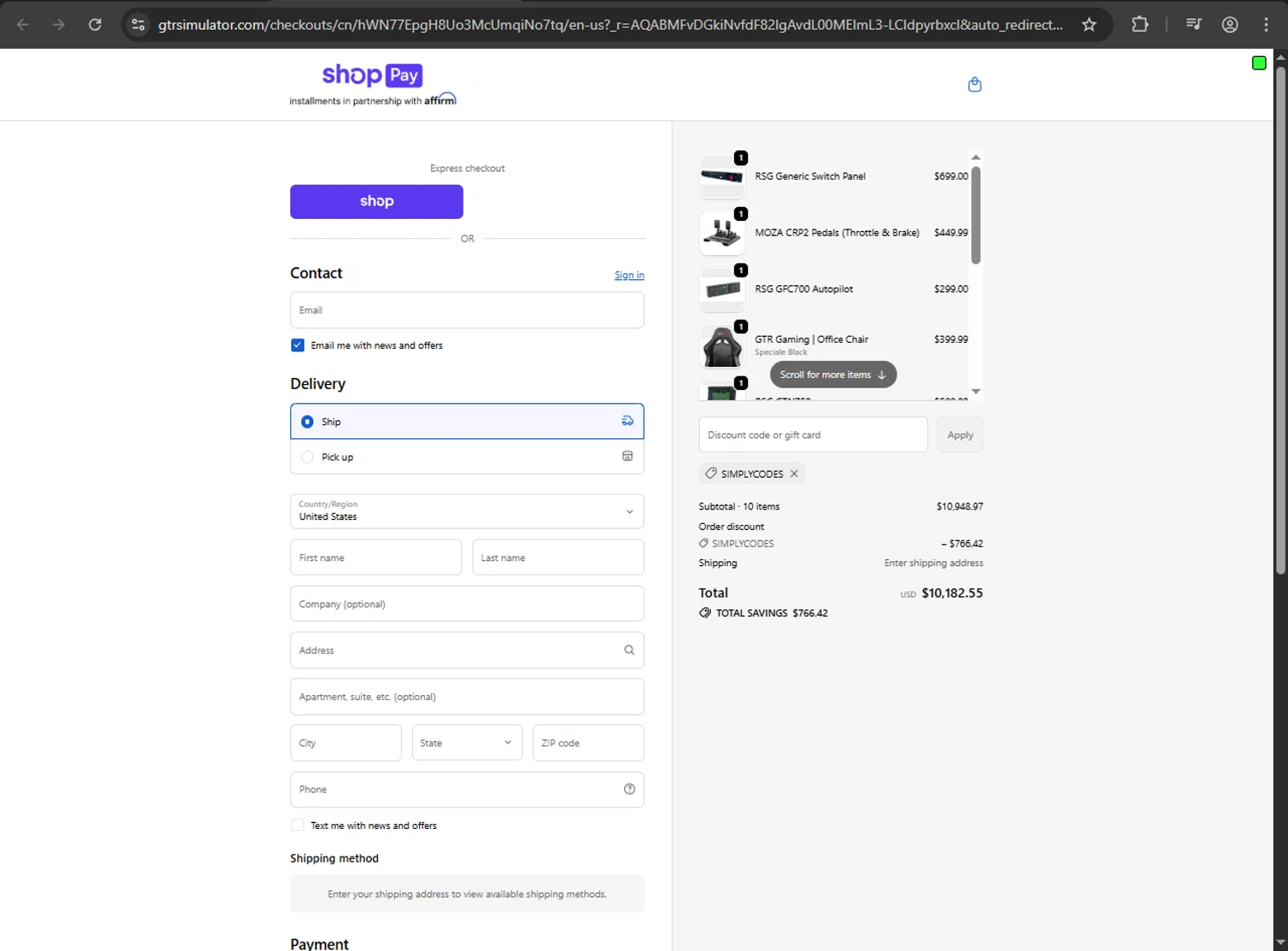Open the browser extensions puzzle icon
Image resolution: width=1288 pixels, height=951 pixels.
coord(1139,25)
